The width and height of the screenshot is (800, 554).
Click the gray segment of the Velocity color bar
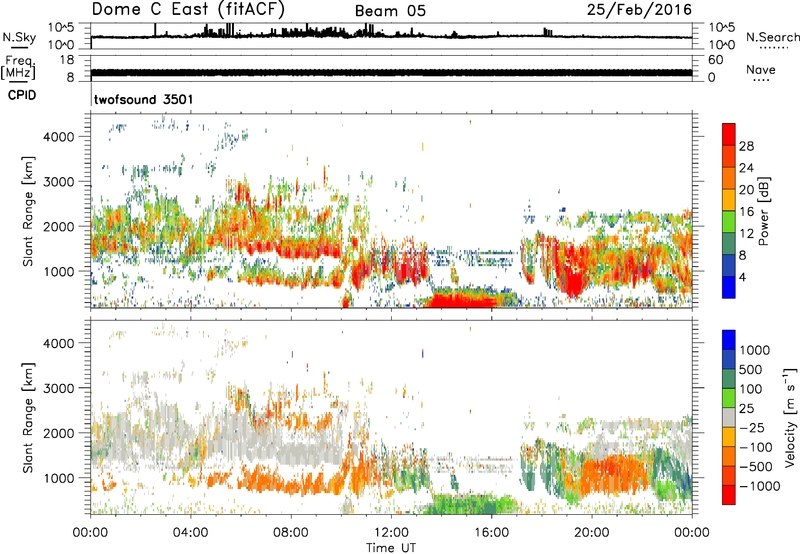[729, 418]
